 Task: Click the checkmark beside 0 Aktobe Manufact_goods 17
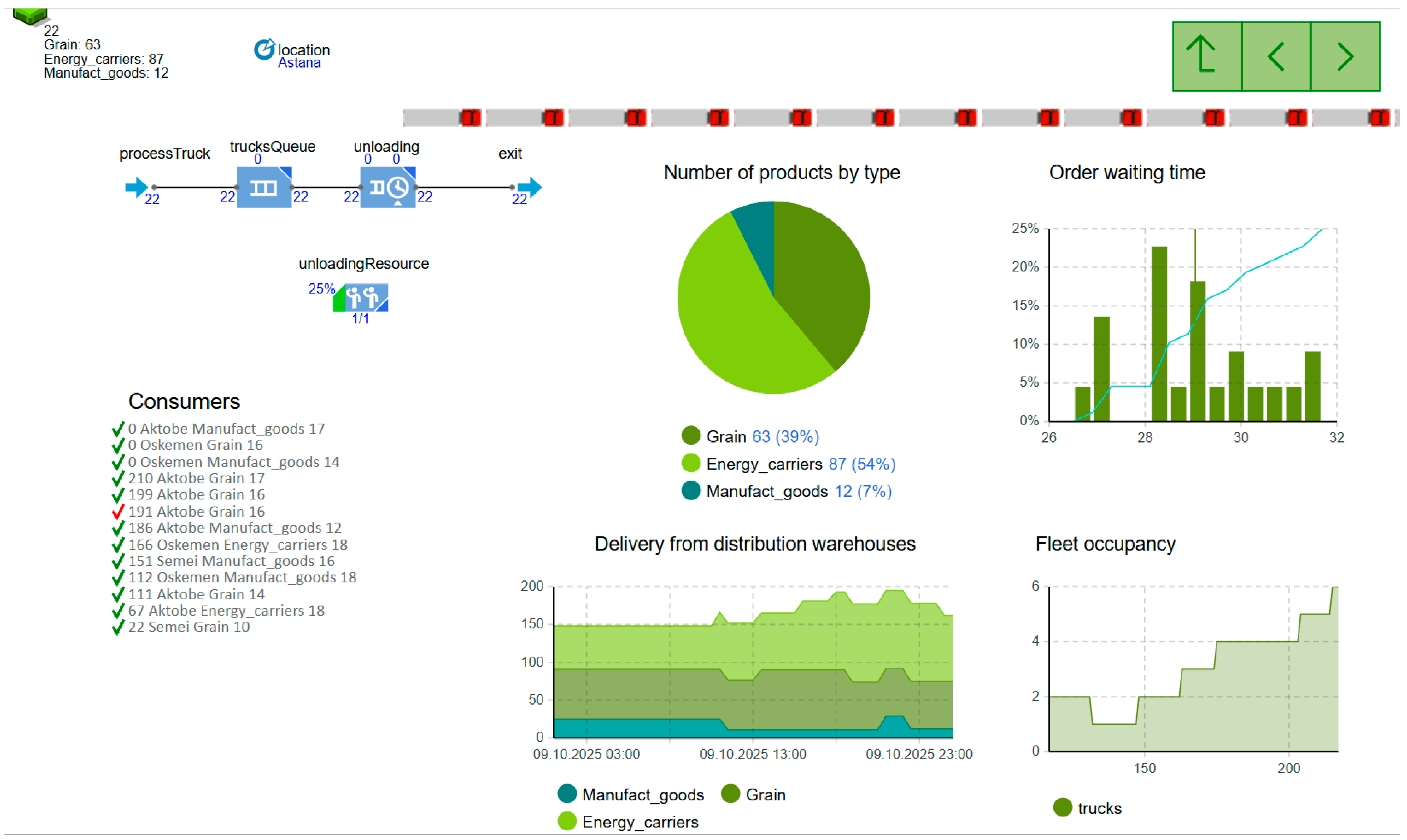[118, 429]
